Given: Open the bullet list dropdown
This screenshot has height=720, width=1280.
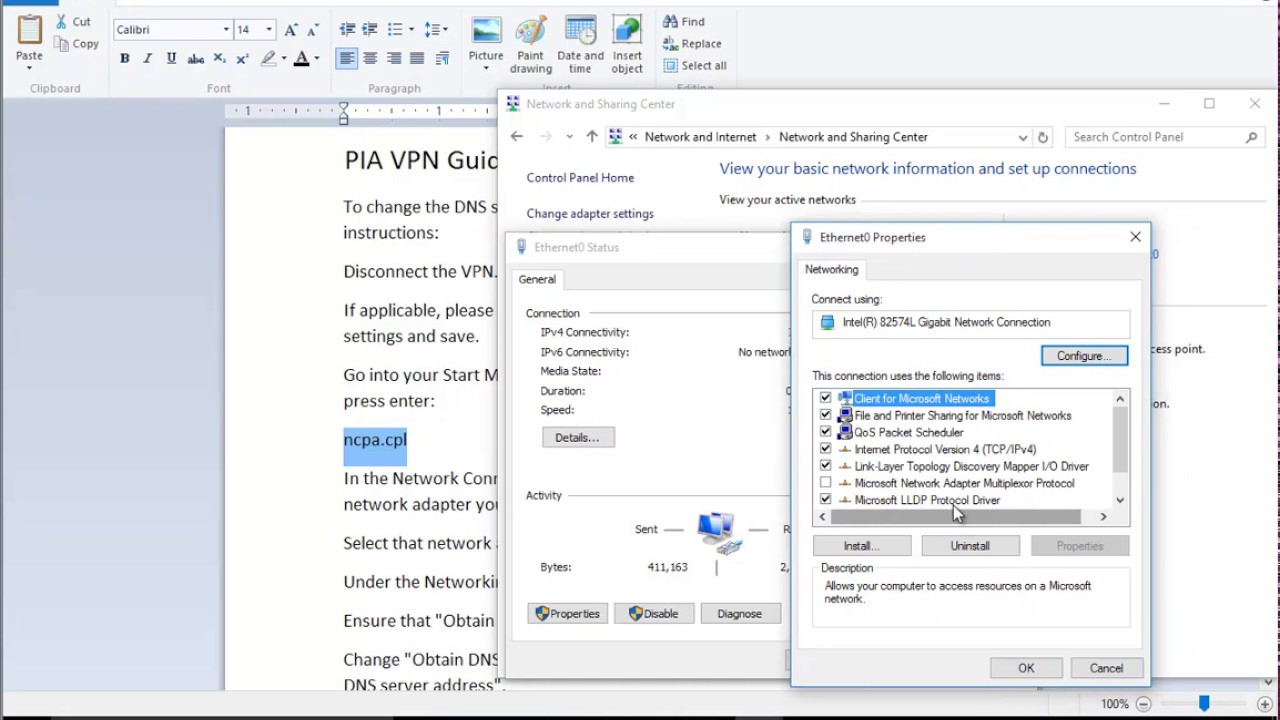Looking at the screenshot, I should click(410, 30).
